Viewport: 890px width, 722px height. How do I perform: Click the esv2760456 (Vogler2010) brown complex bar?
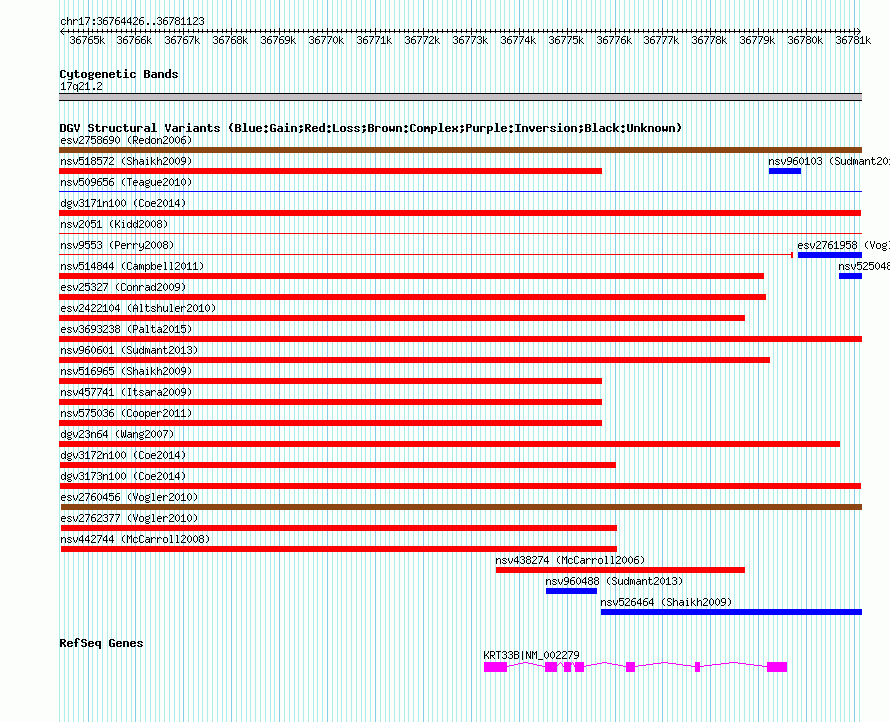pos(460,507)
